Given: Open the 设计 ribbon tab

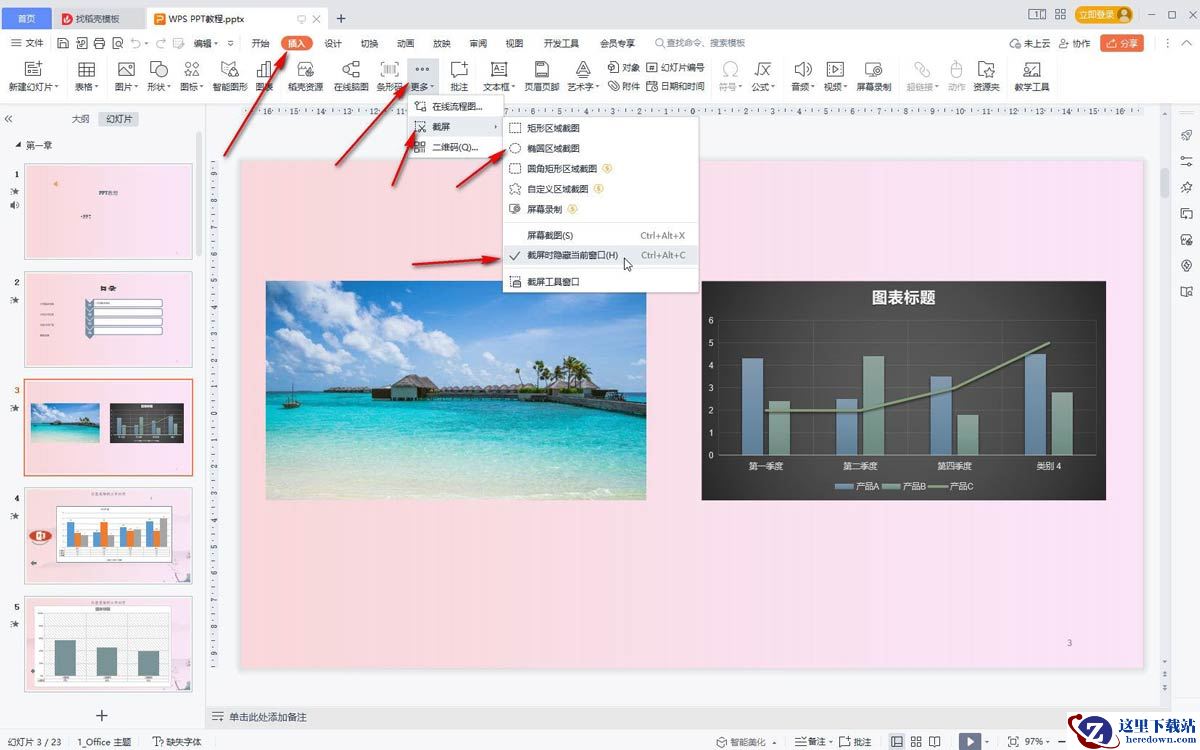Looking at the screenshot, I should [333, 43].
